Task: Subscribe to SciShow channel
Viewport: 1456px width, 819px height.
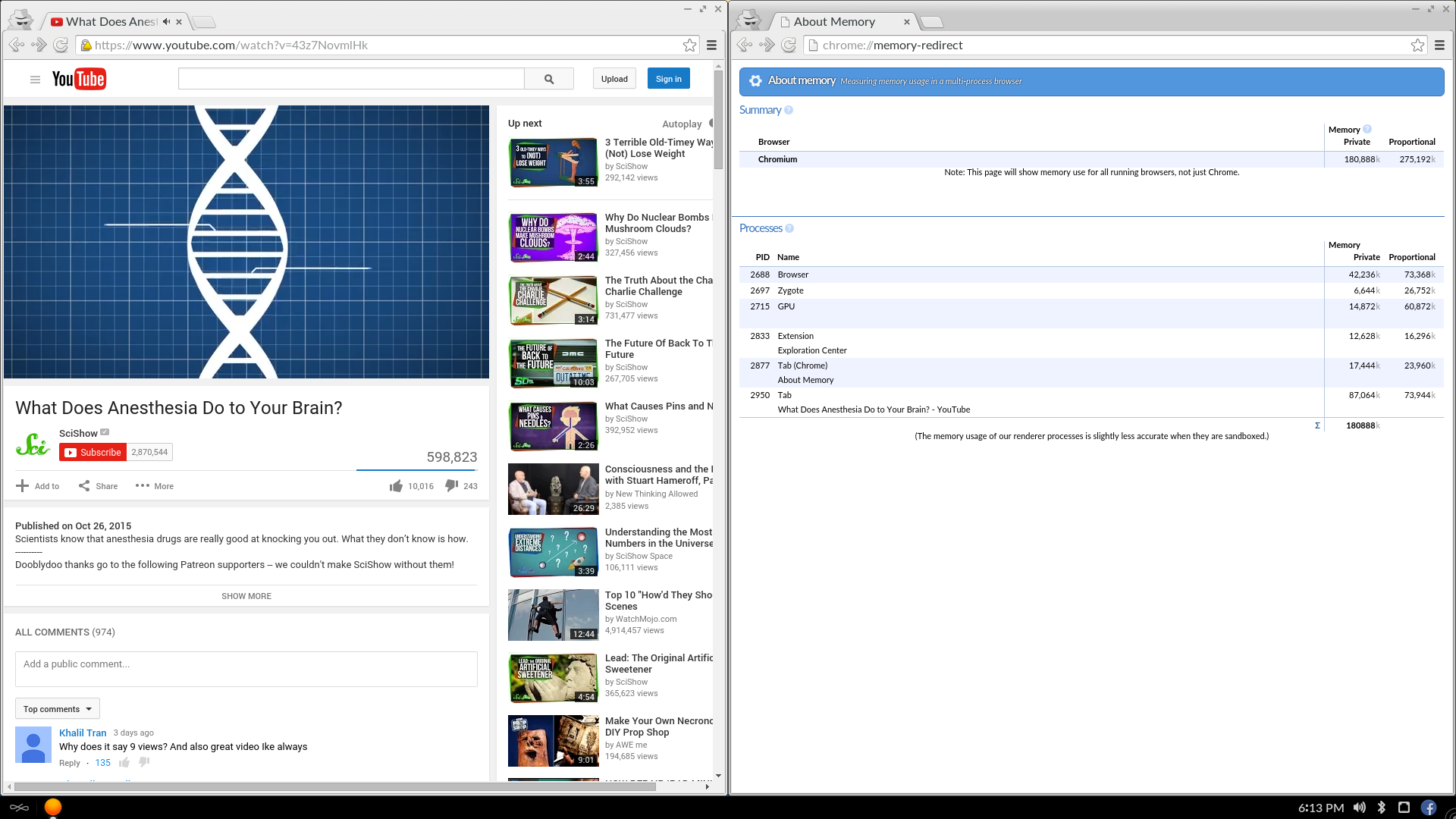Action: click(93, 453)
